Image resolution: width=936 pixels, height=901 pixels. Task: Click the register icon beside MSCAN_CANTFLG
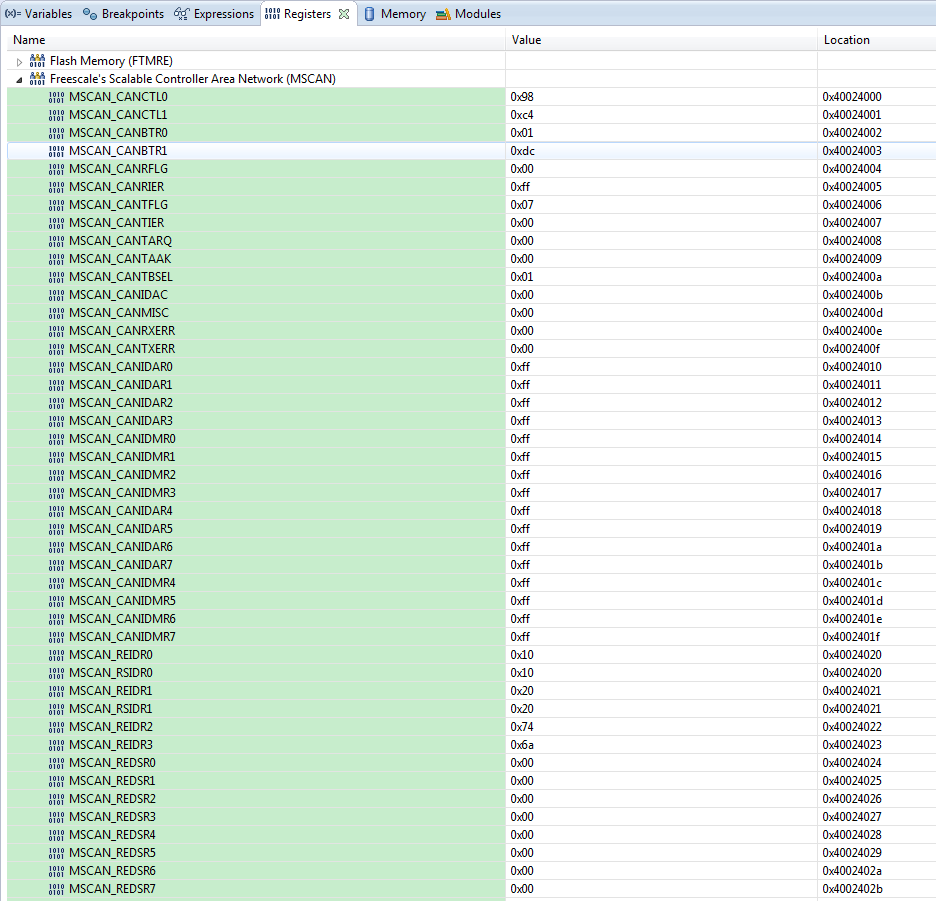(x=56, y=205)
